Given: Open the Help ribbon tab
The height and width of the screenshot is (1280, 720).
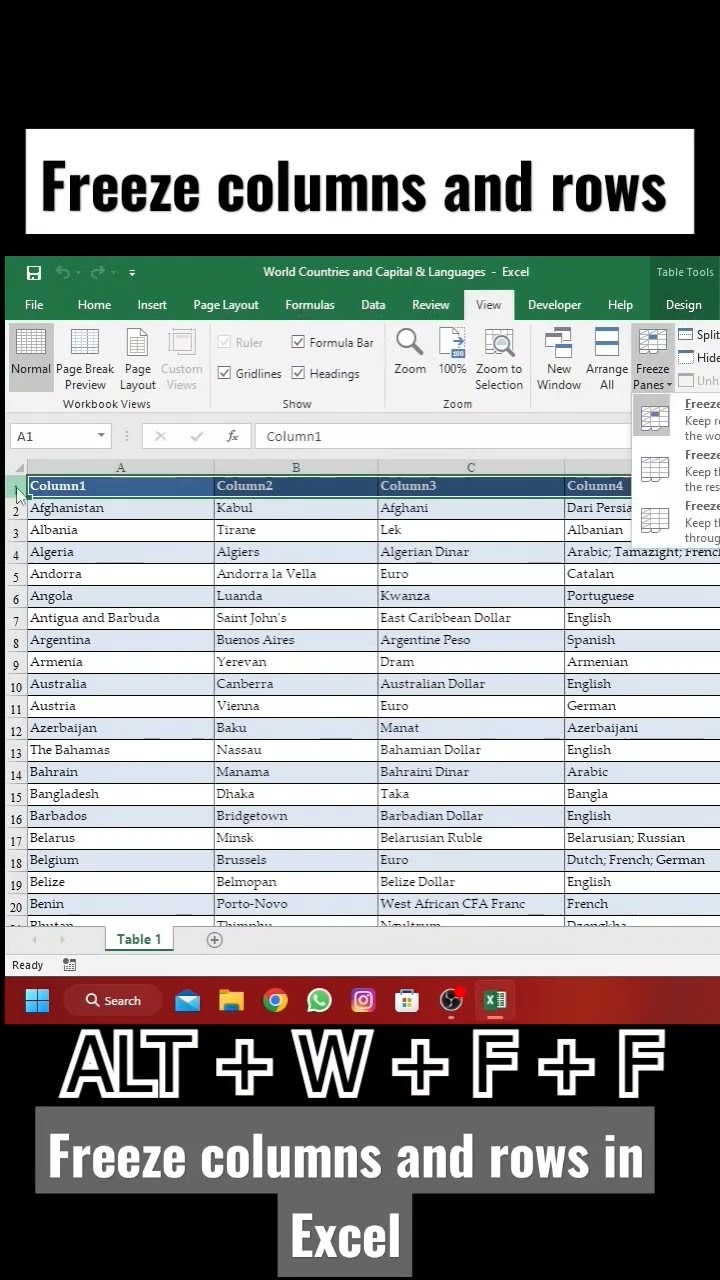Looking at the screenshot, I should [620, 305].
